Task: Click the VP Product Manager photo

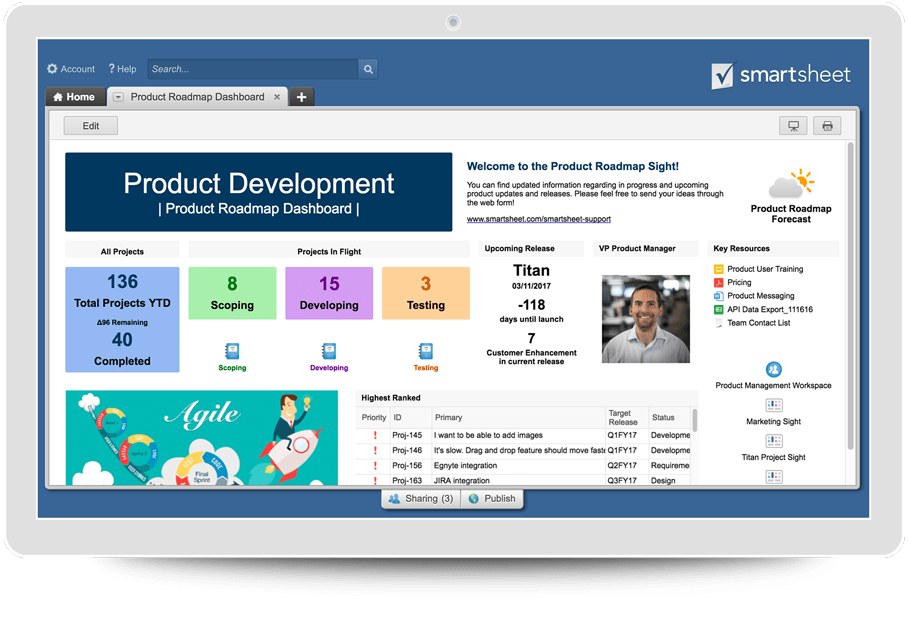Action: [646, 319]
